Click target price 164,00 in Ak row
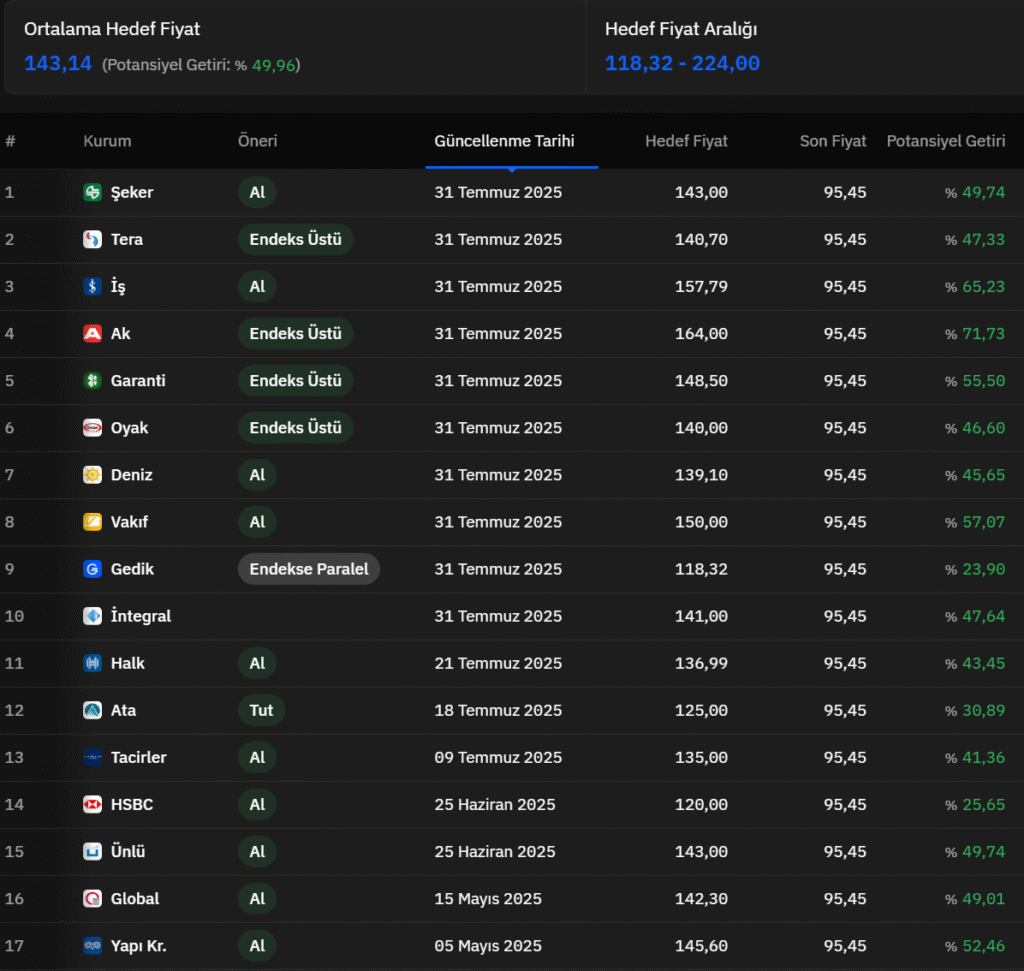Screen dimensions: 1024x971 701,334
